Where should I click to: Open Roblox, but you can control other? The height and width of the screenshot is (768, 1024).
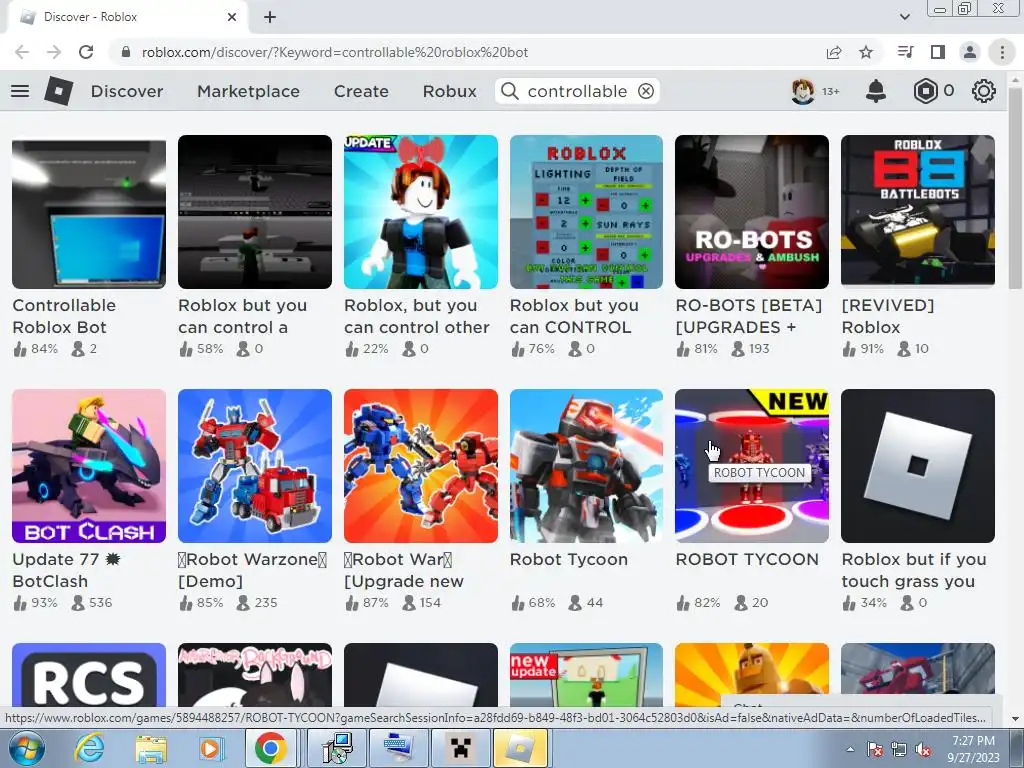pyautogui.click(x=421, y=212)
